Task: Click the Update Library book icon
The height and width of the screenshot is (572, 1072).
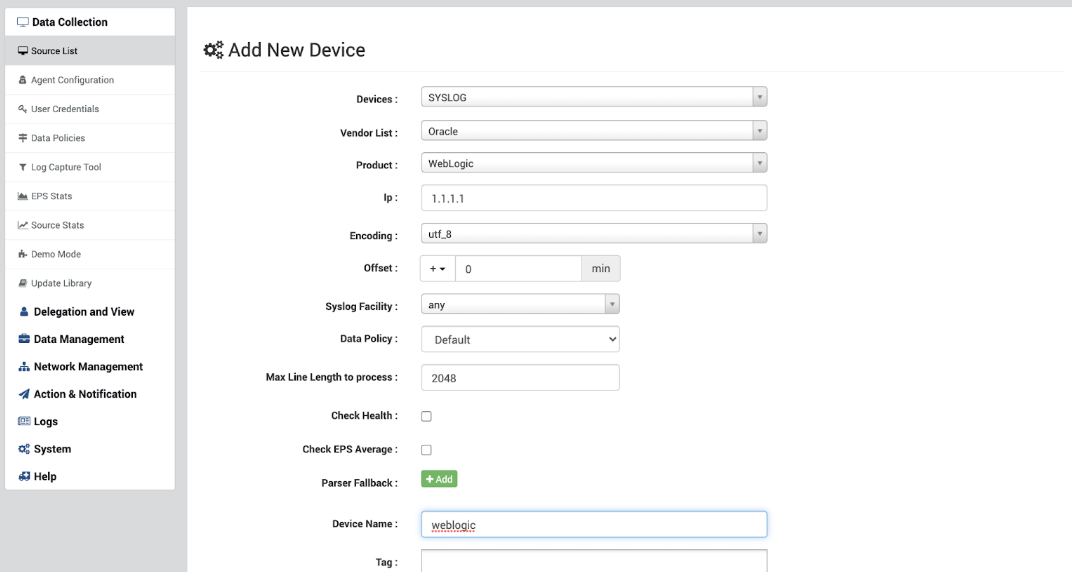Action: pos(23,283)
